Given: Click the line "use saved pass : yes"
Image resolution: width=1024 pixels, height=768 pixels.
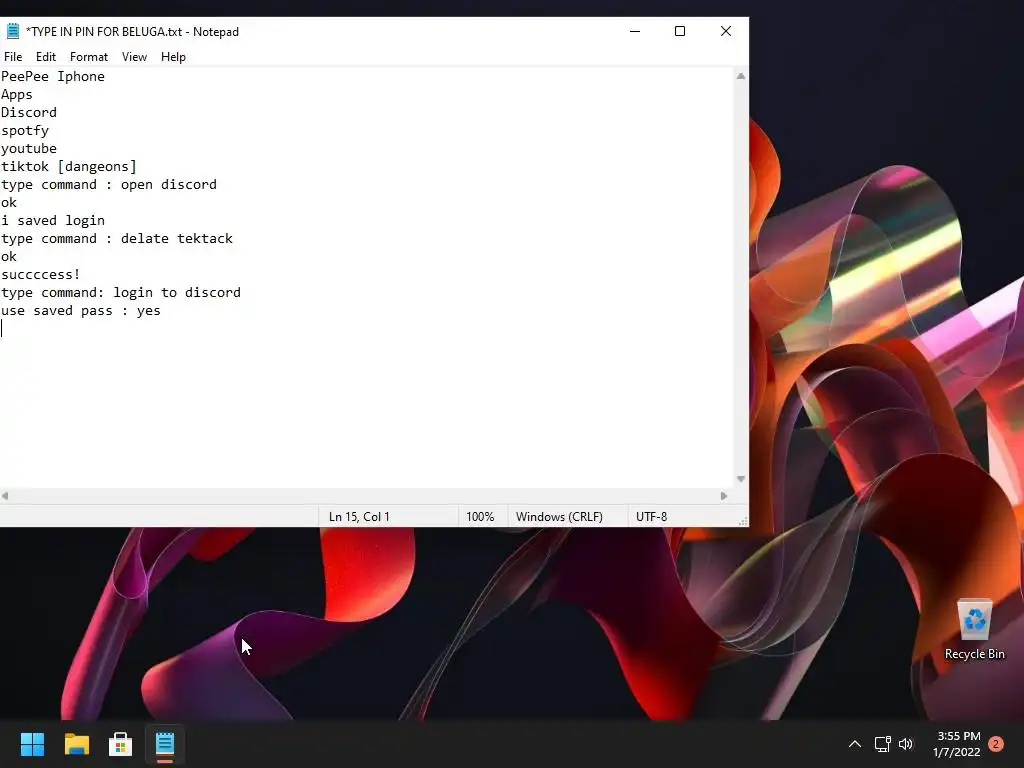Looking at the screenshot, I should 81,311.
